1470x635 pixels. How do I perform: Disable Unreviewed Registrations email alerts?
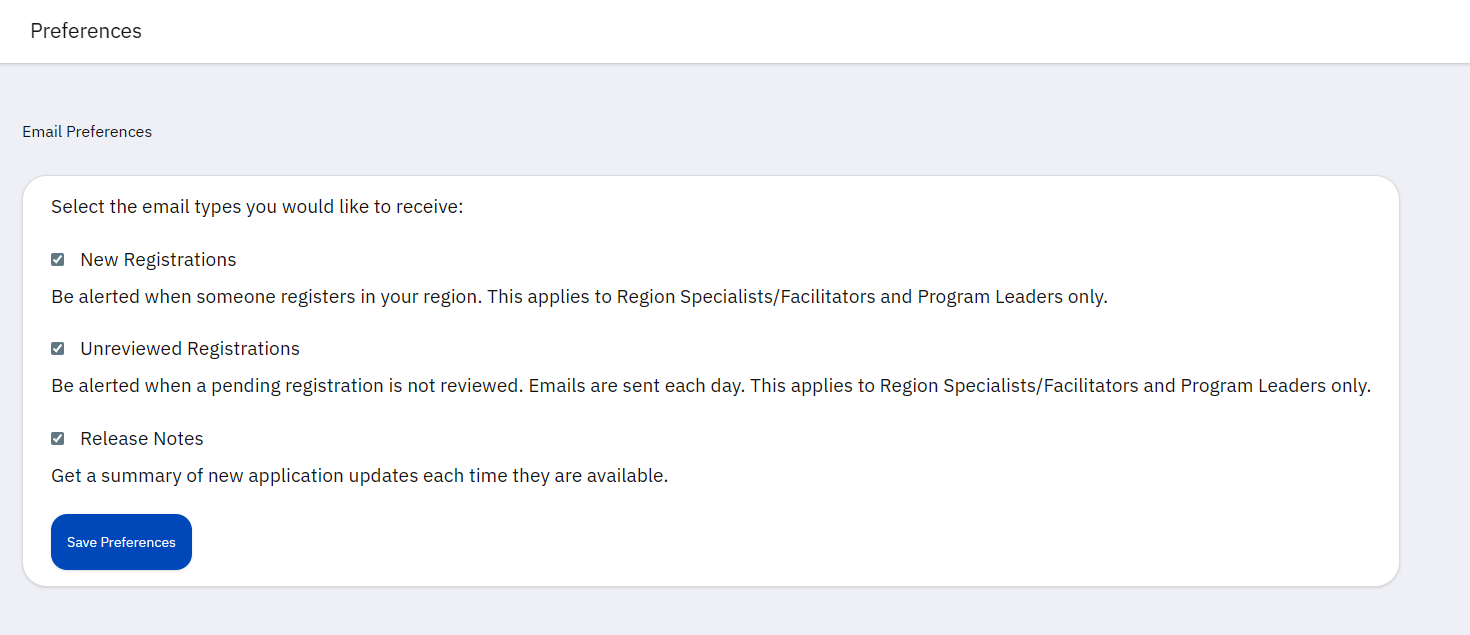pyautogui.click(x=57, y=348)
